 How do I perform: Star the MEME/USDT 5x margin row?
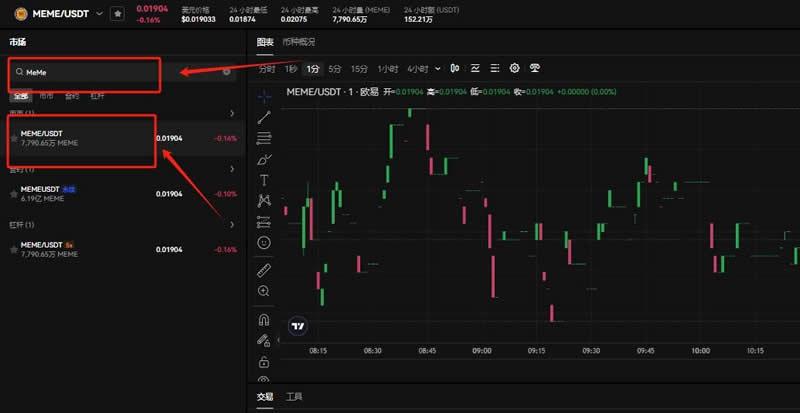coord(14,250)
